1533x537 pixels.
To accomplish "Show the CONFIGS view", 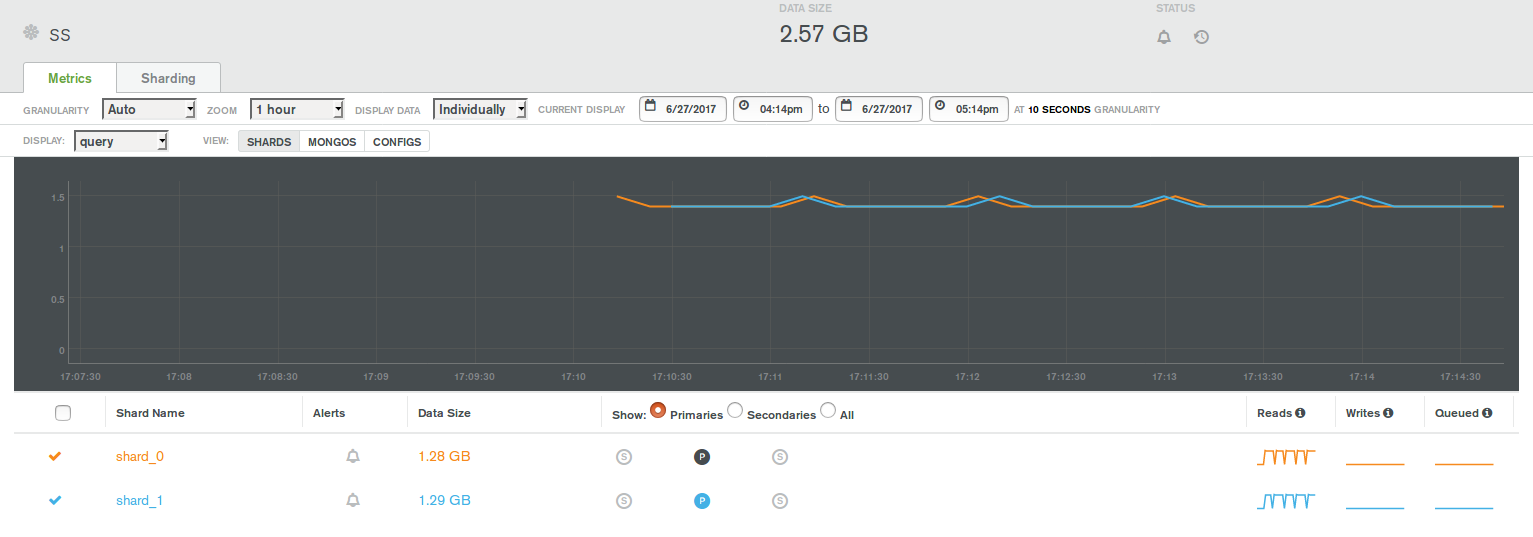I will (397, 142).
